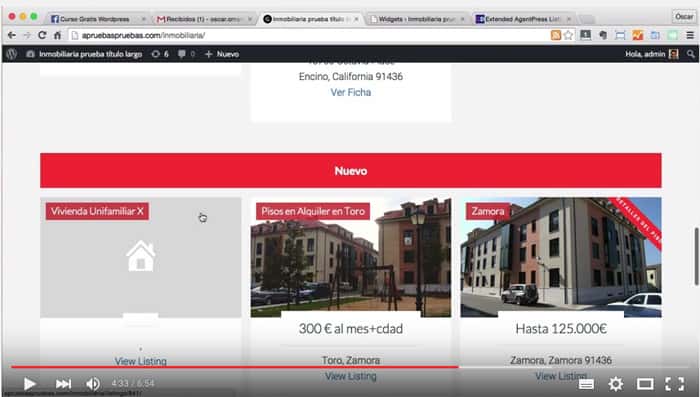700x397 pixels.
Task: Open Pisos en Alquiler en Toro listing title
Action: (313, 211)
